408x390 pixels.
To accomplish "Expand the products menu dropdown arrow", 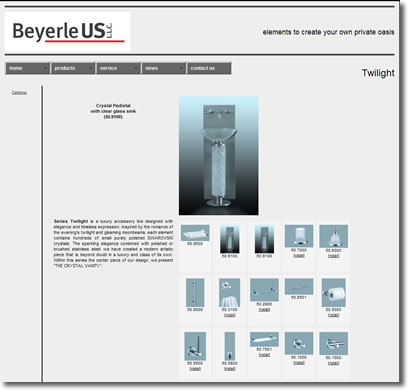I will (x=91, y=68).
